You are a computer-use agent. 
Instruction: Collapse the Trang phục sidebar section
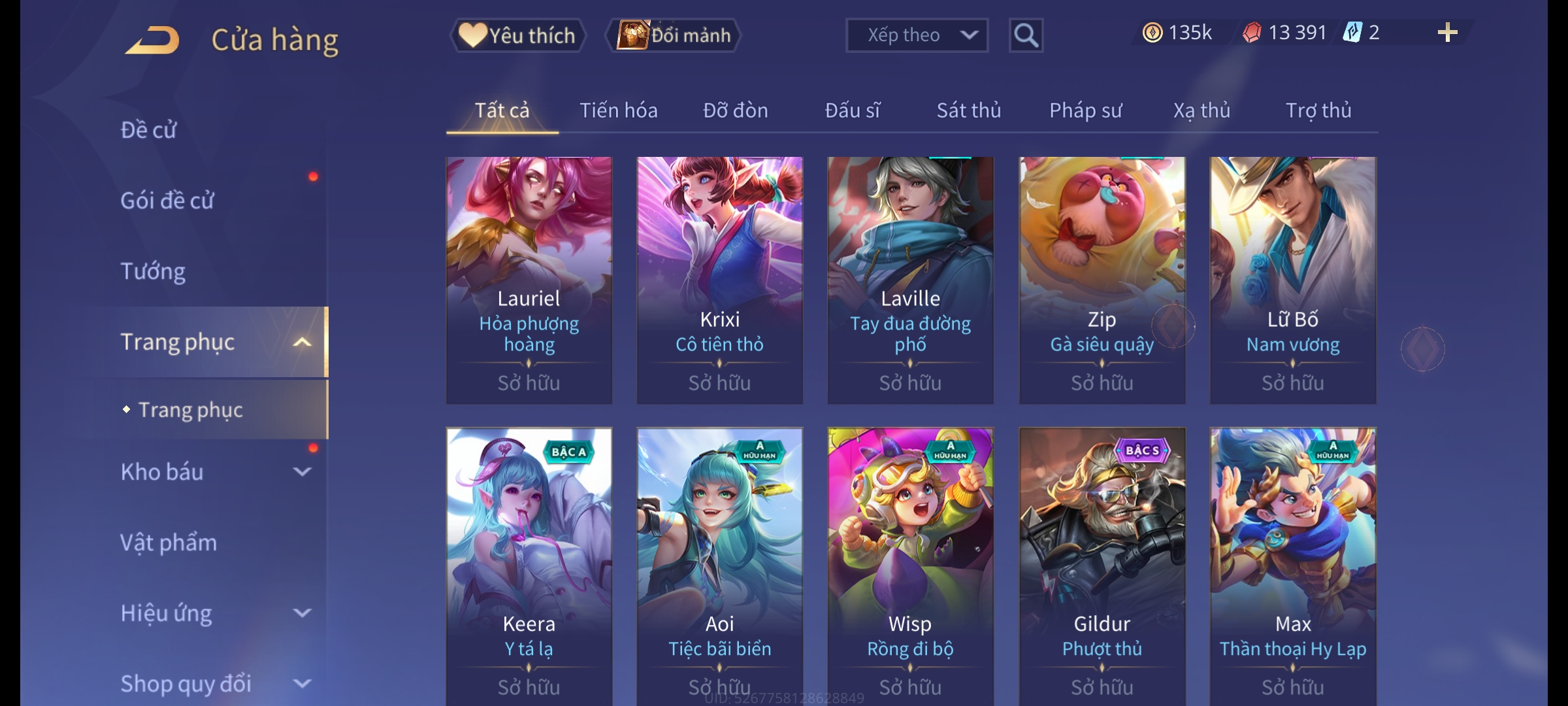(302, 343)
